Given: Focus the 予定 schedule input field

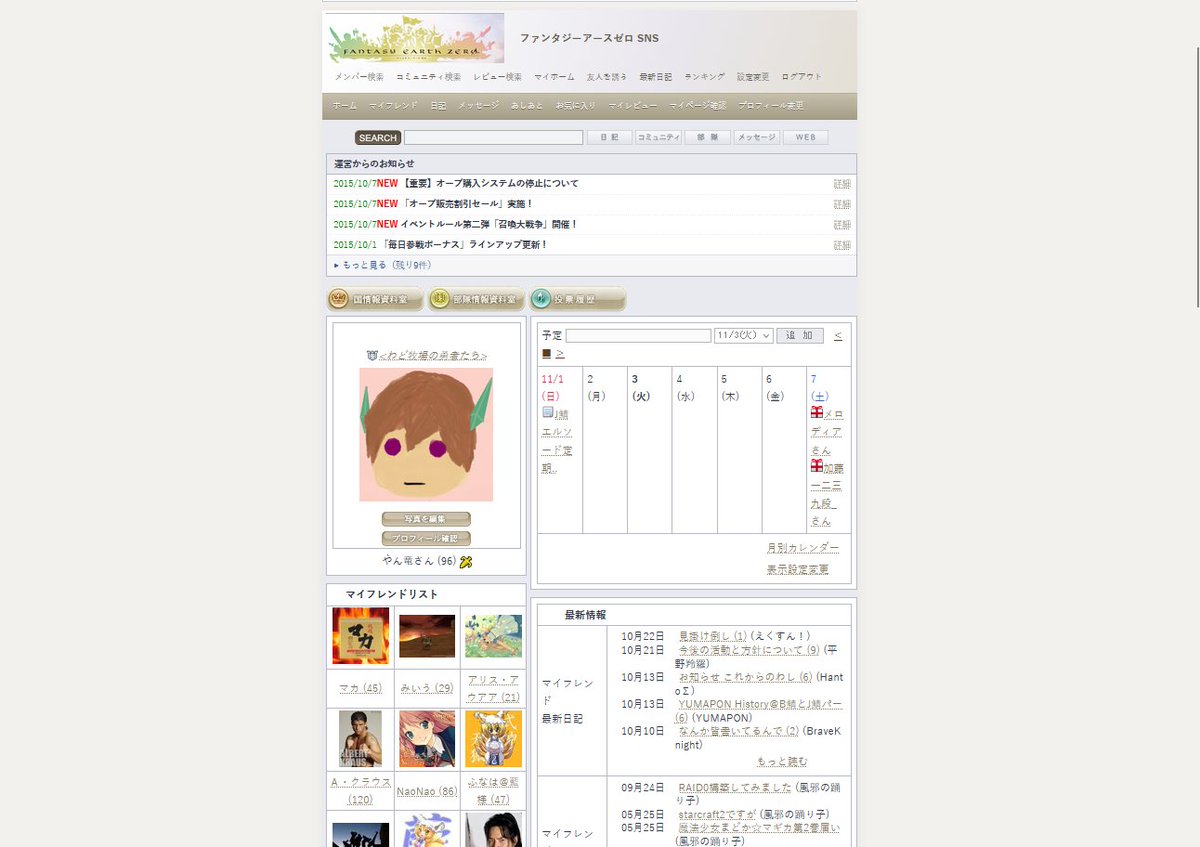Looking at the screenshot, I should pos(638,336).
